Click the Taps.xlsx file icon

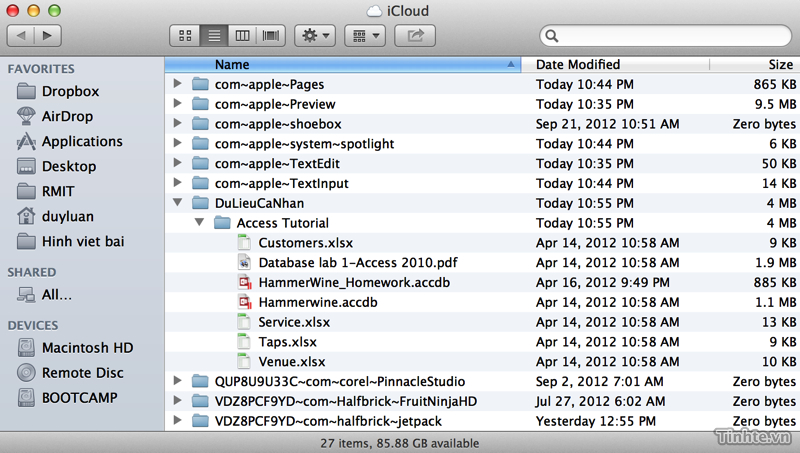pos(244,342)
